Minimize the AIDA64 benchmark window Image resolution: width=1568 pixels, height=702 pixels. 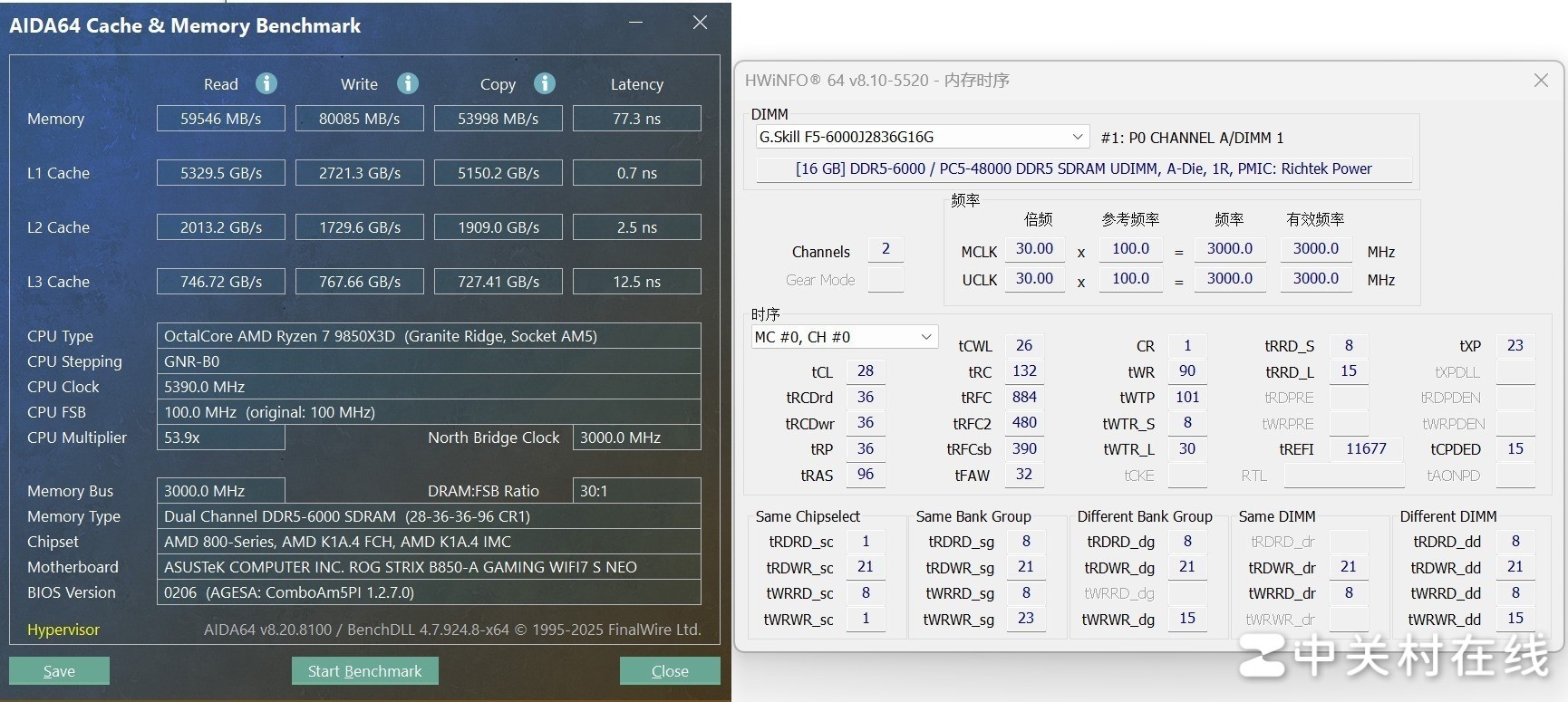[636, 23]
